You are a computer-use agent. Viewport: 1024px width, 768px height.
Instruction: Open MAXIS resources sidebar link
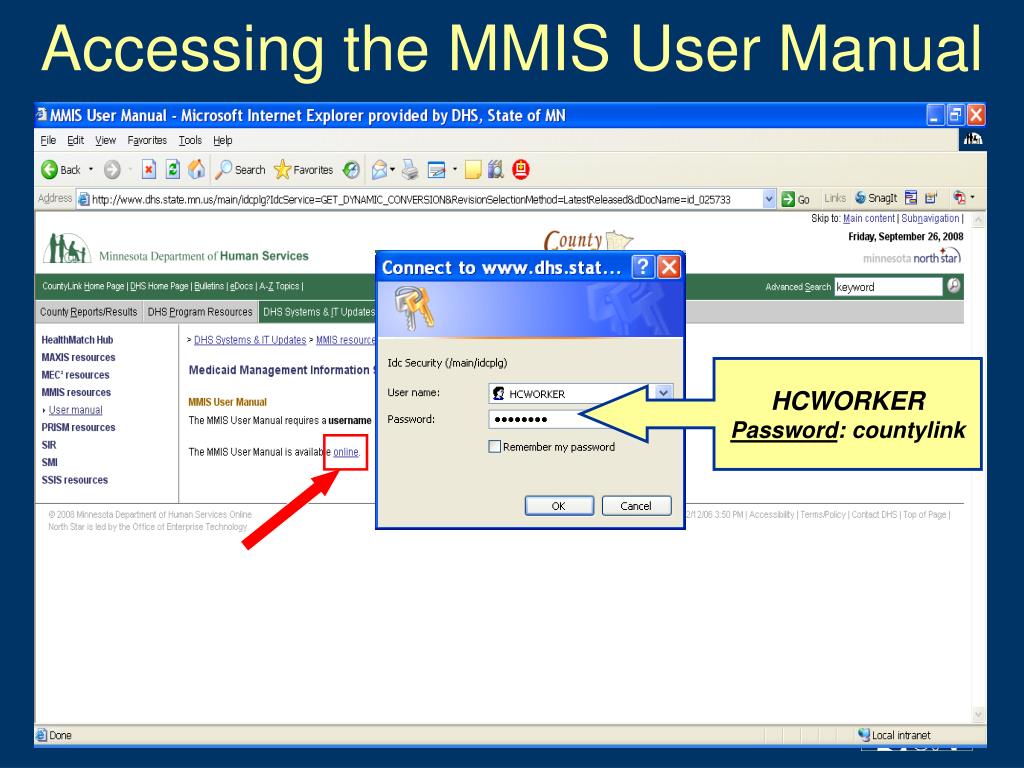pos(78,357)
